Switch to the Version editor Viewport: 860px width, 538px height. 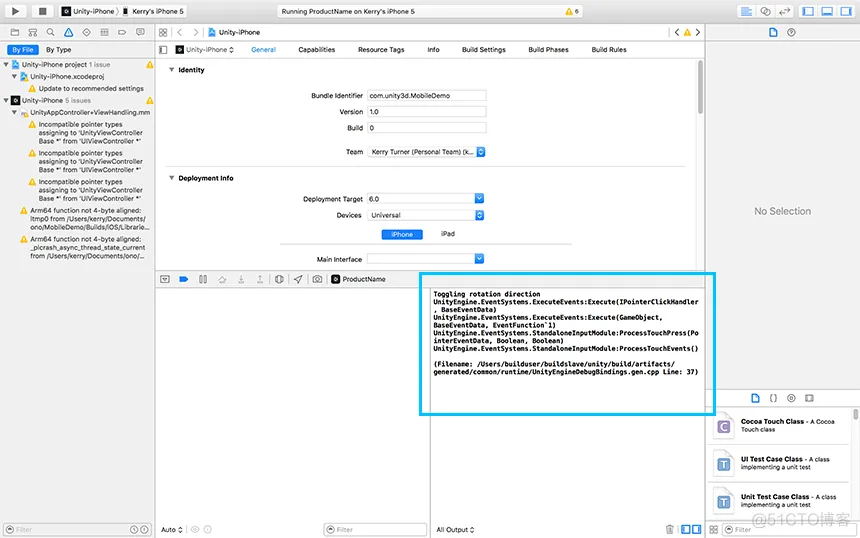(x=784, y=11)
